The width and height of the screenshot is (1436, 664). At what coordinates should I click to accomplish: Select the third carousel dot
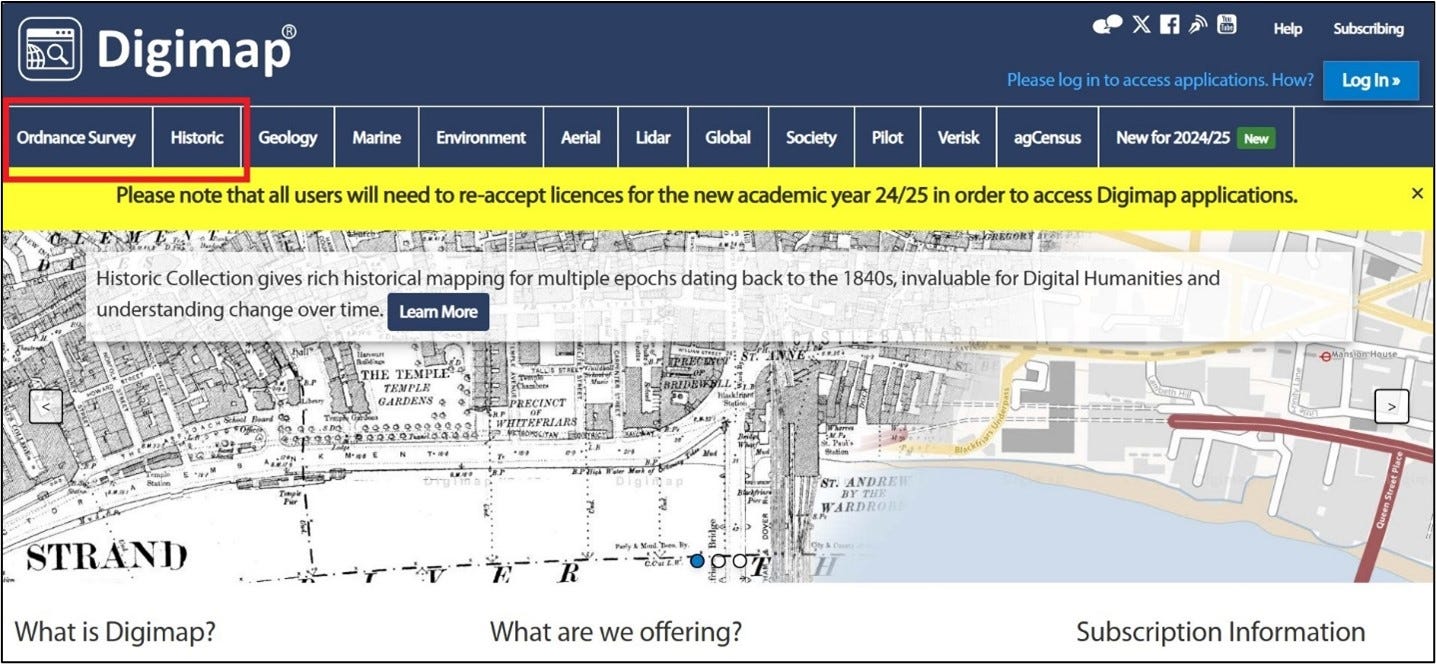[740, 561]
